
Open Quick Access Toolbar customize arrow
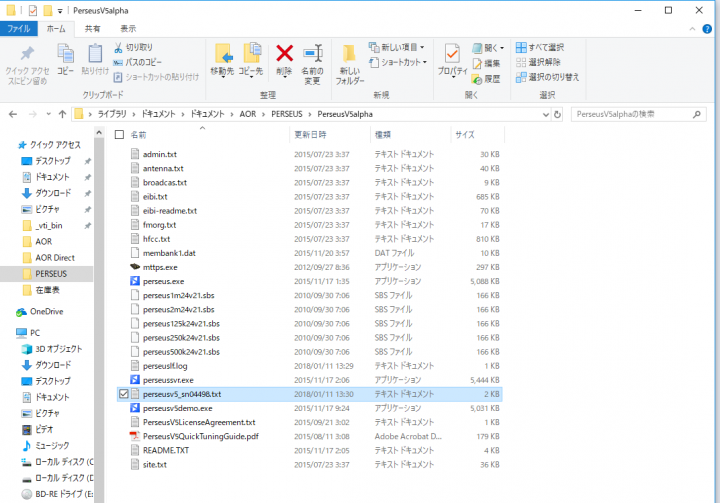(x=60, y=11)
